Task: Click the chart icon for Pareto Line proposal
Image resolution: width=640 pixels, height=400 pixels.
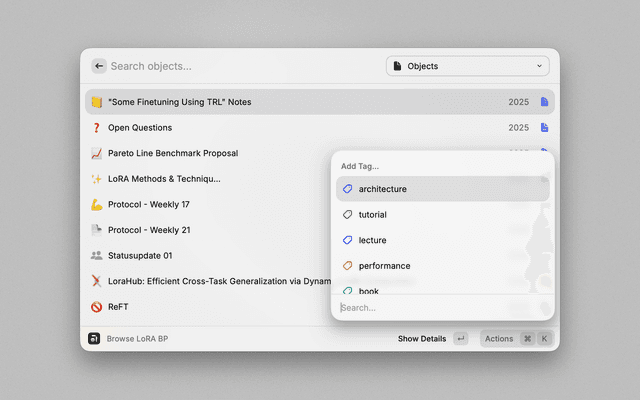Action: [97, 154]
